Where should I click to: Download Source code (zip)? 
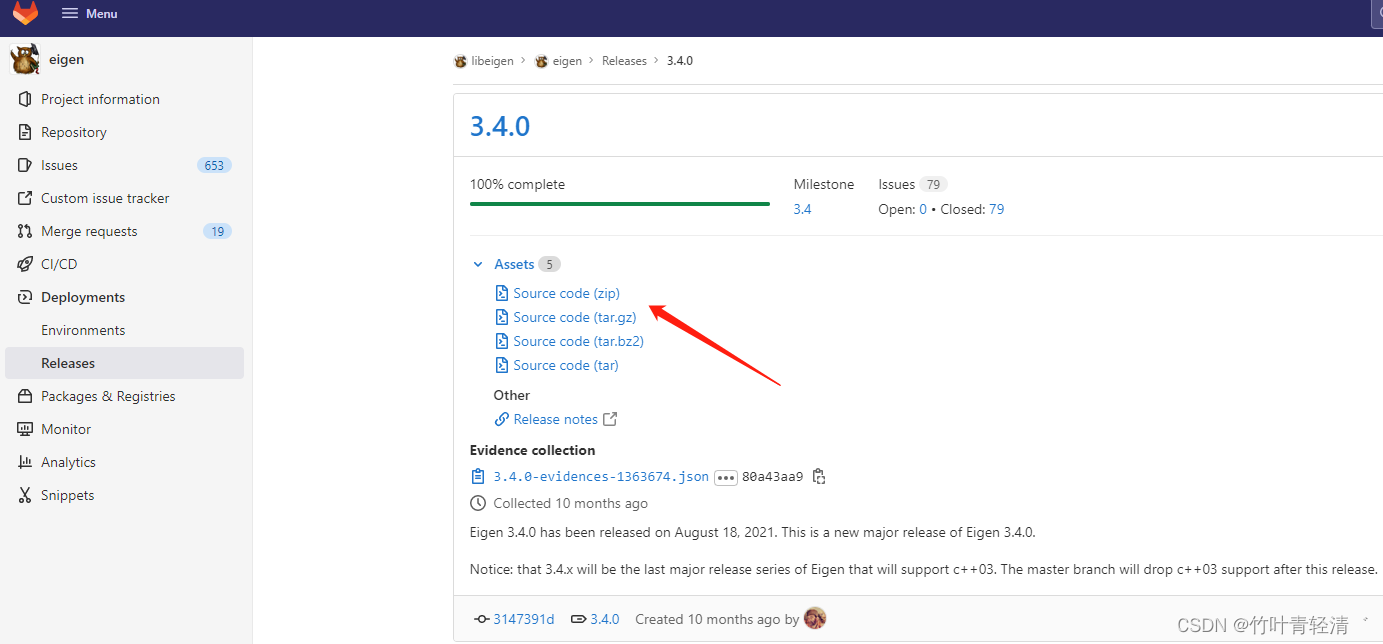point(566,293)
